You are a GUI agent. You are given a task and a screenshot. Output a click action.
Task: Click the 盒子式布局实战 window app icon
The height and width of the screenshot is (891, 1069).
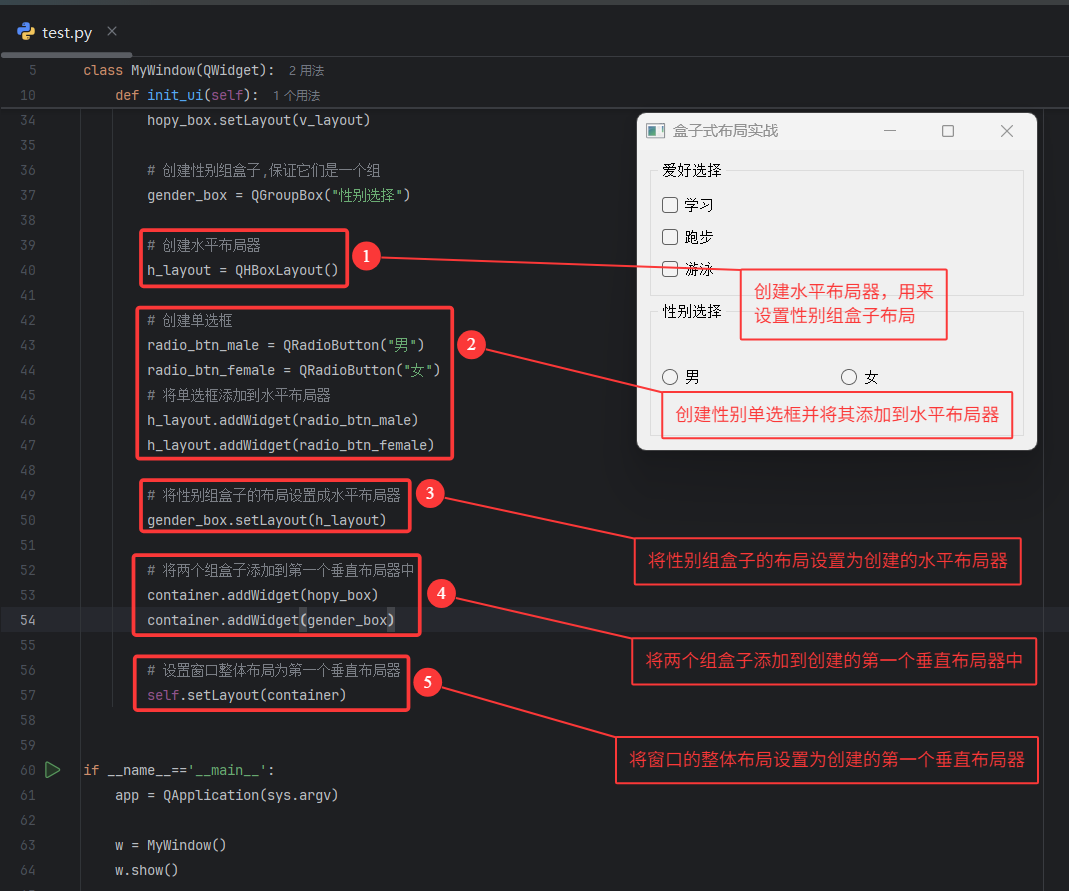[655, 131]
